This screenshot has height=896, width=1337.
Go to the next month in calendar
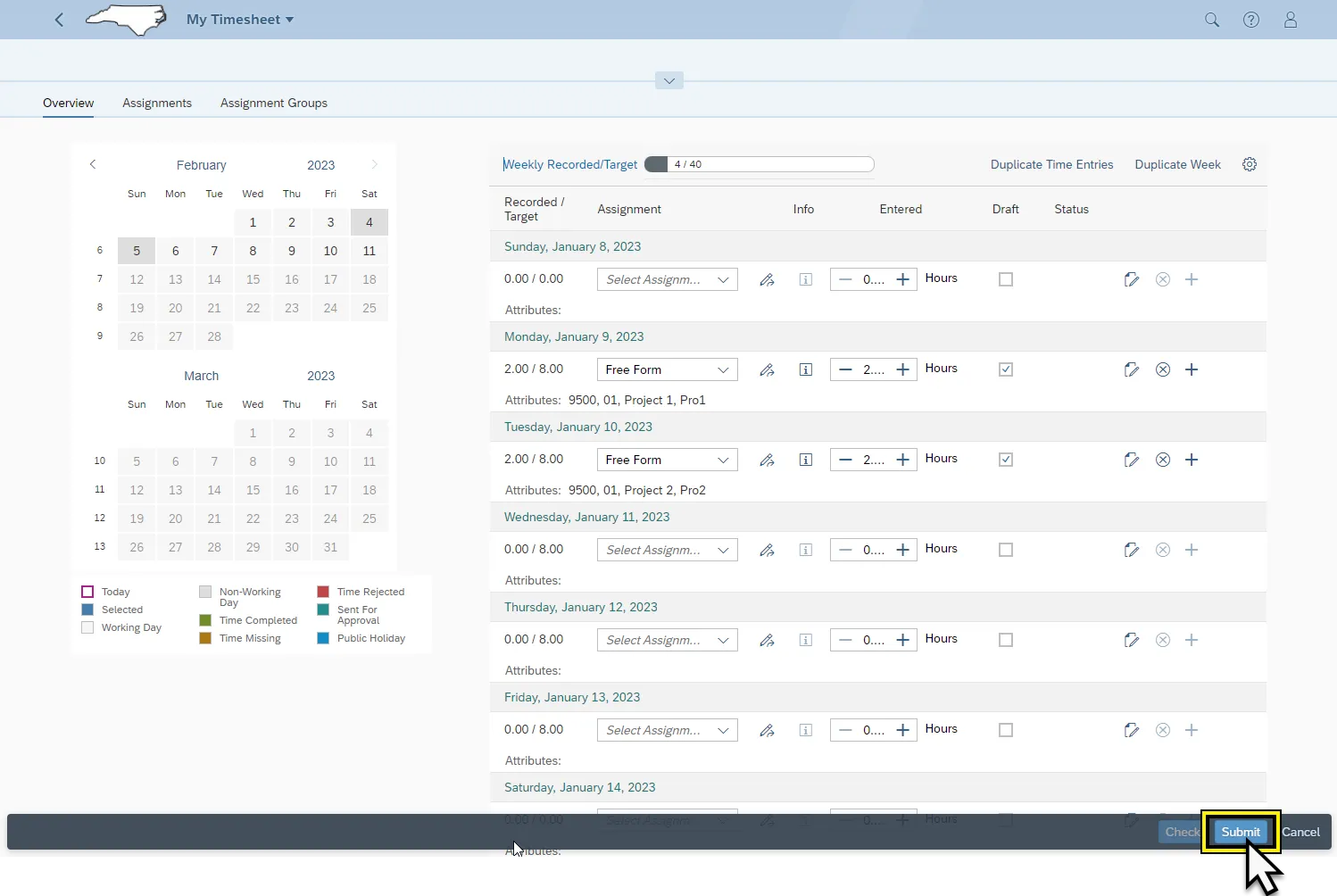374,164
